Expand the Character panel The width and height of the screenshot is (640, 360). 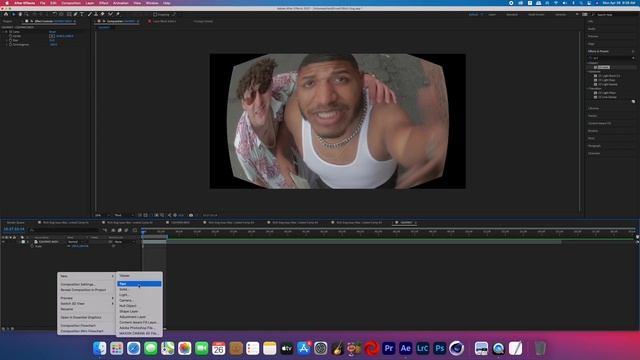(594, 153)
